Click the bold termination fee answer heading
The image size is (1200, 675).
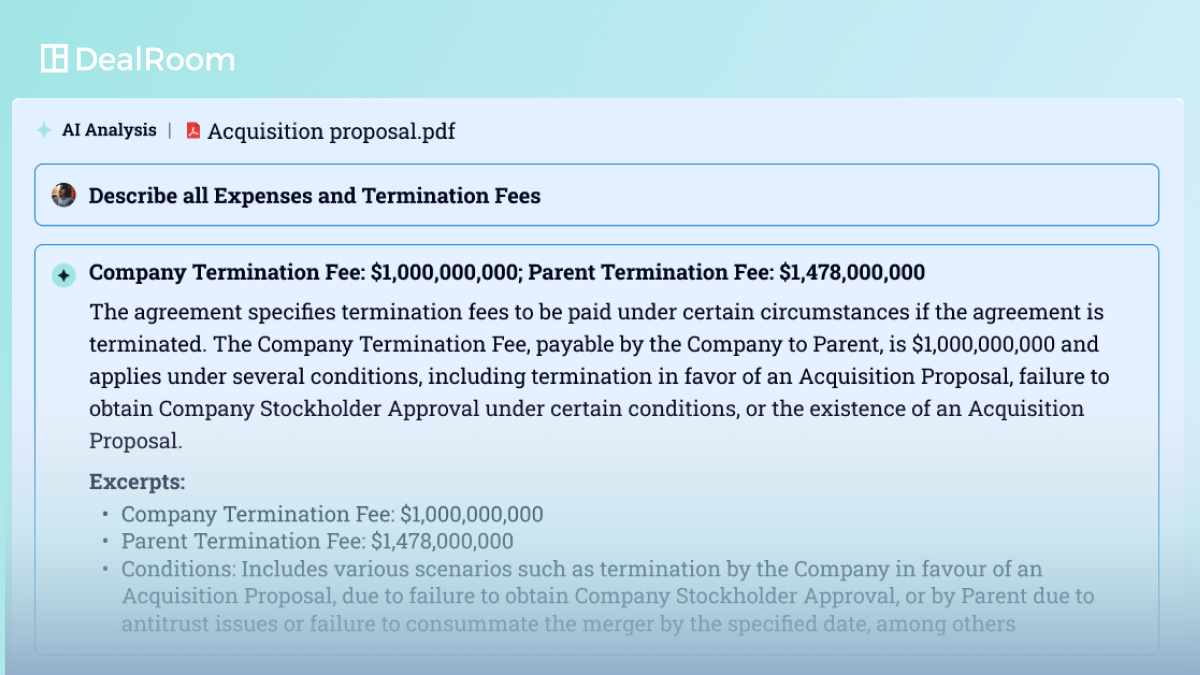click(506, 273)
